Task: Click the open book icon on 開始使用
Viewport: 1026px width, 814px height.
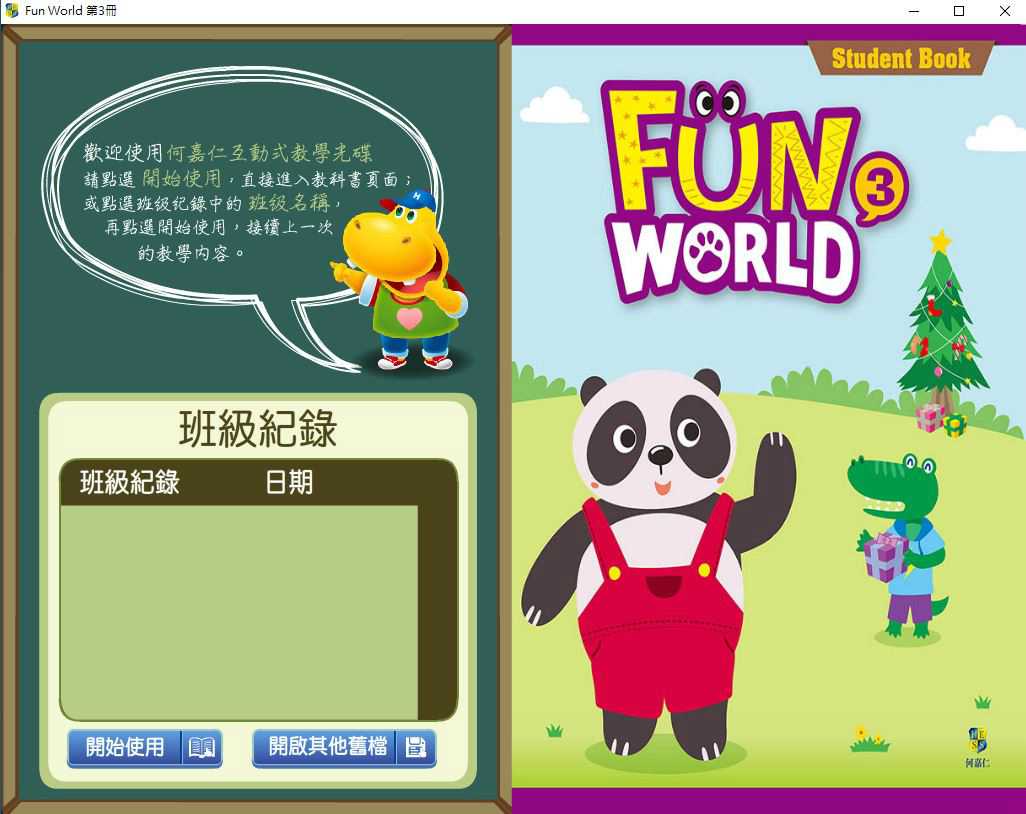Action: (x=202, y=747)
